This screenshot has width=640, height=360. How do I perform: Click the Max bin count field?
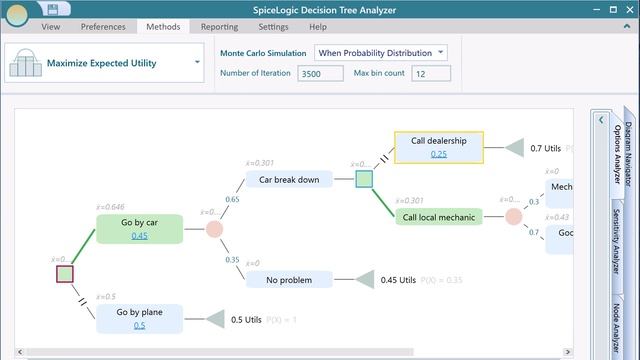[x=431, y=74]
